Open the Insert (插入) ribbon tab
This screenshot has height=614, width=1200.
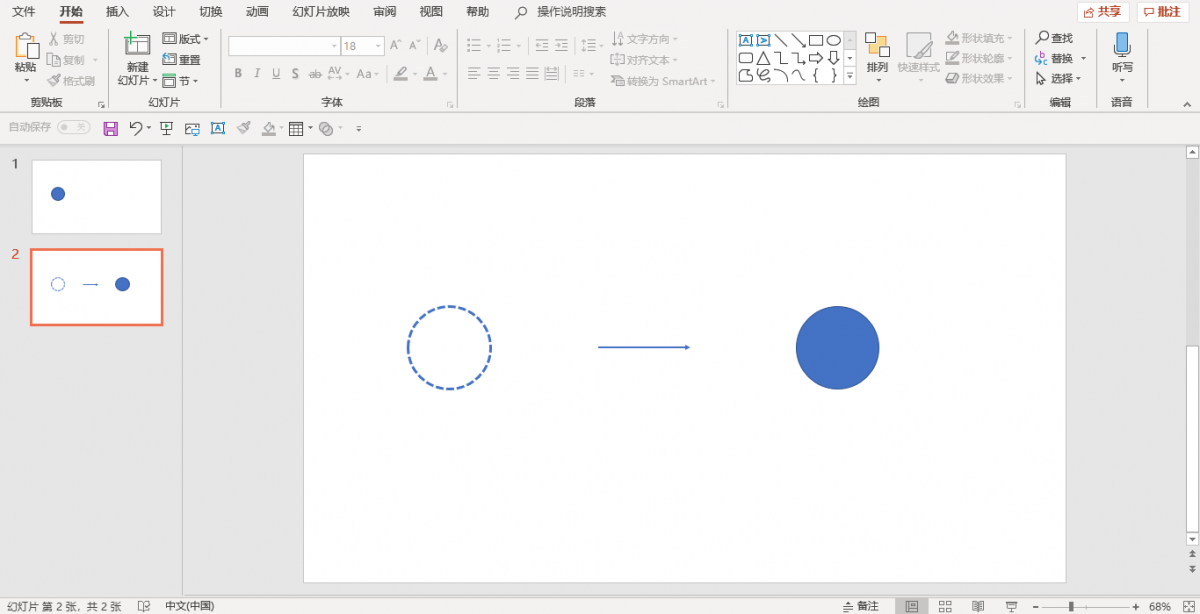click(x=118, y=12)
